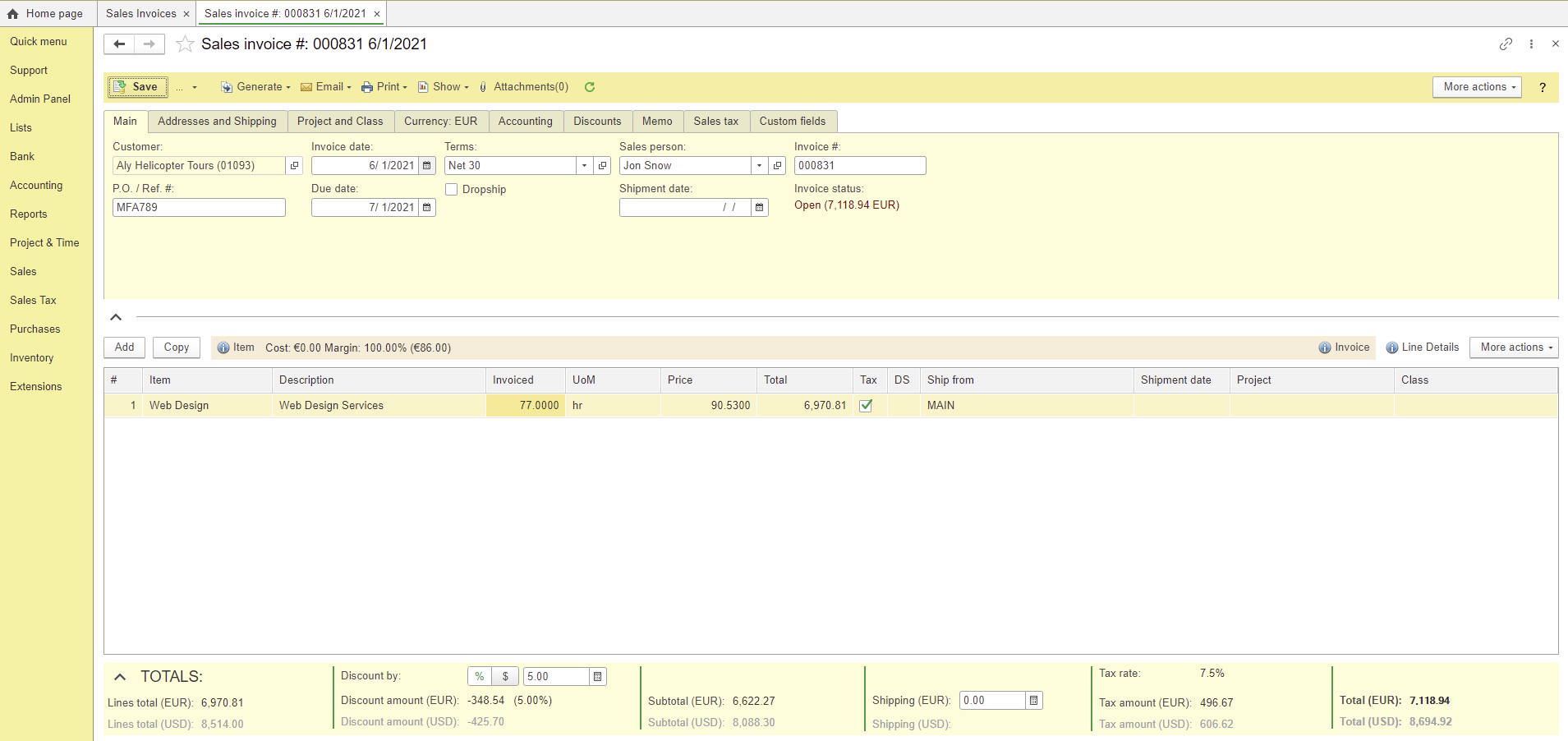1568x741 pixels.
Task: Copy the selected line item
Action: coord(177,347)
